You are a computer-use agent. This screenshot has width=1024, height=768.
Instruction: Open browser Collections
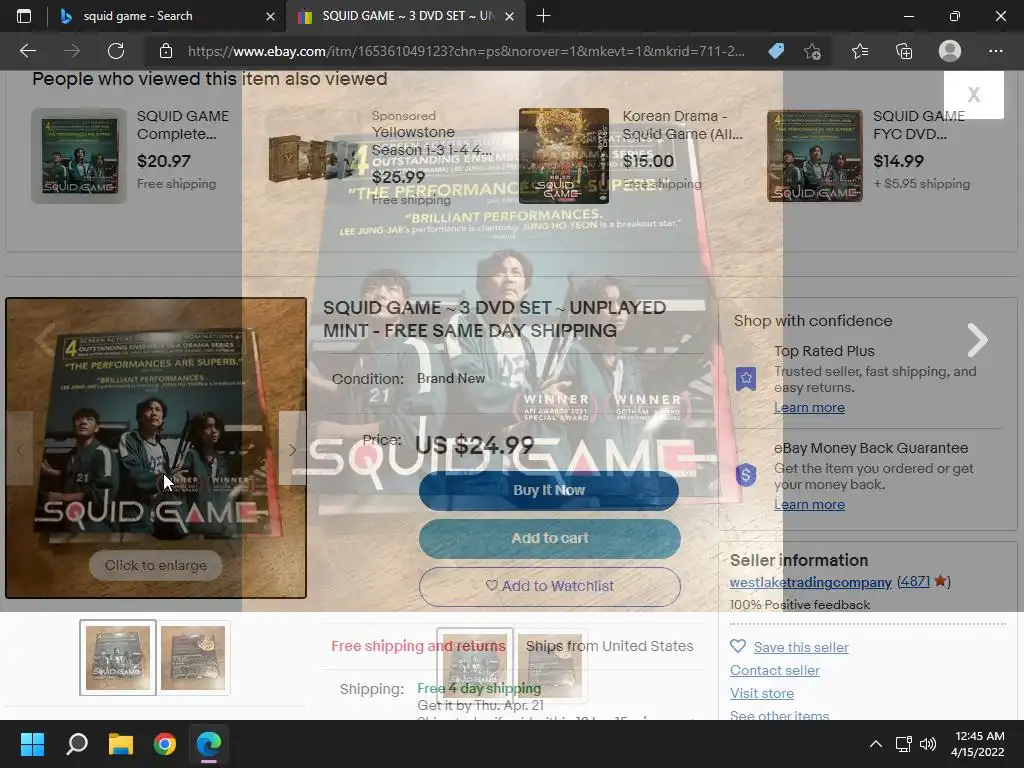coord(904,51)
